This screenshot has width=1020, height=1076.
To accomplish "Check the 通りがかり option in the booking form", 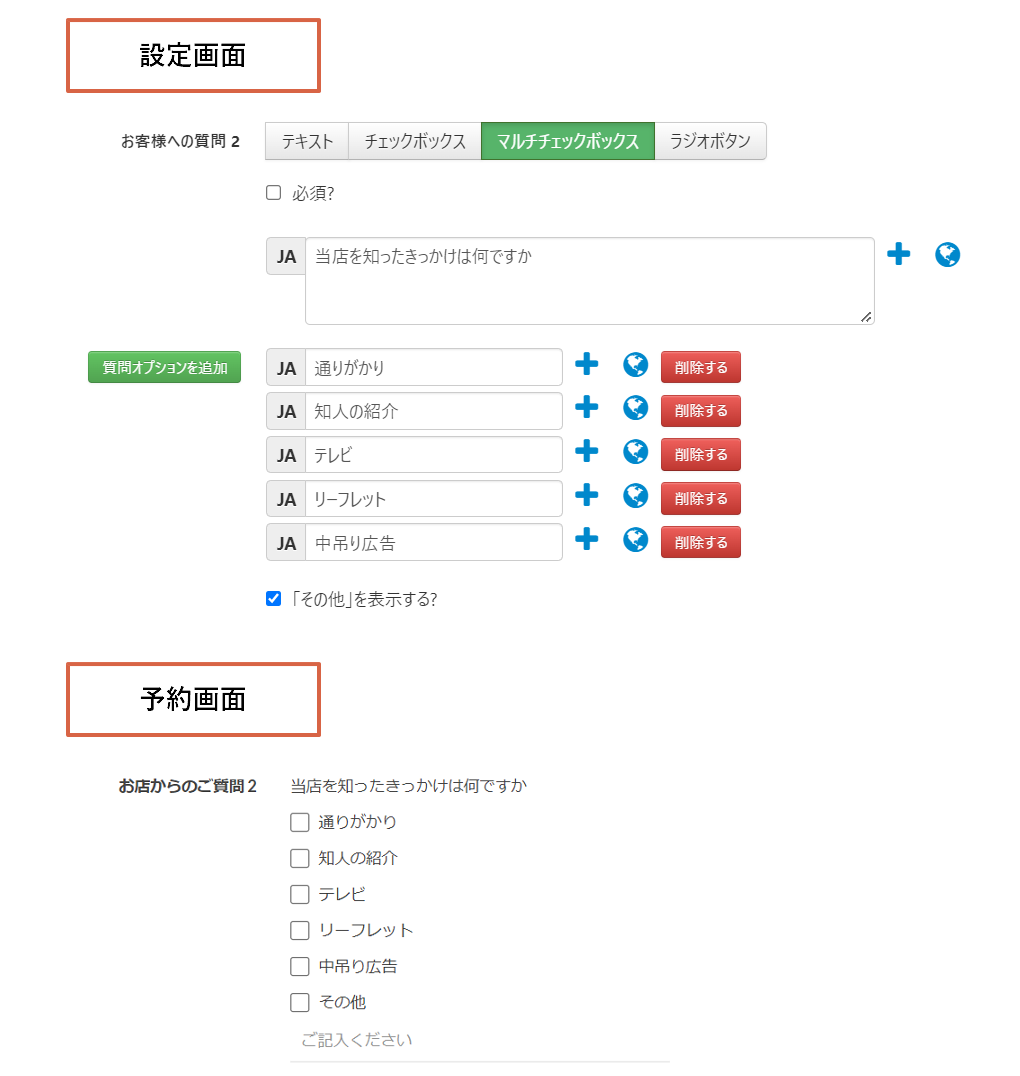I will click(300, 822).
